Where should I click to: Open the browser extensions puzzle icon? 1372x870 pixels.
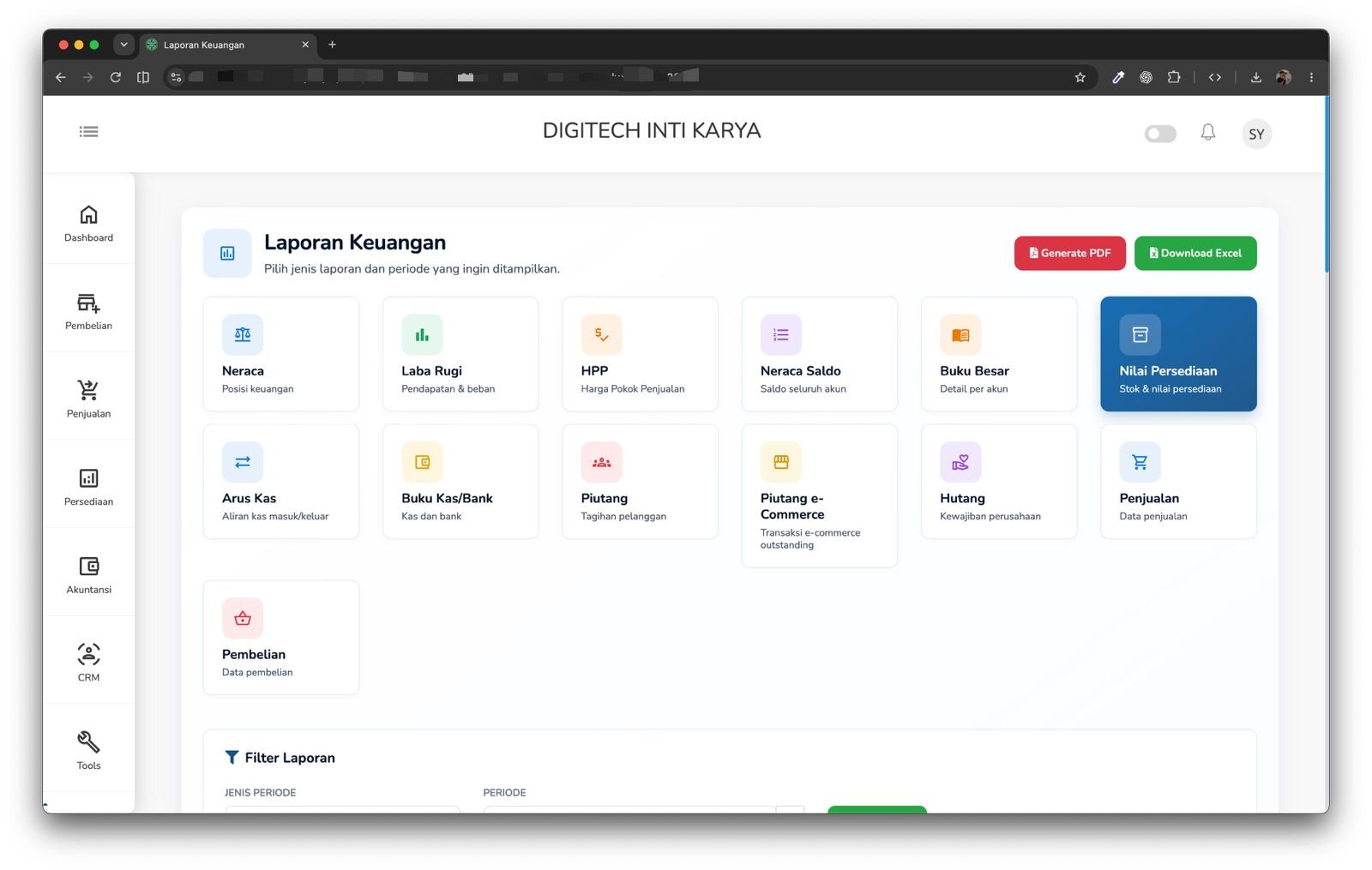pos(1174,77)
